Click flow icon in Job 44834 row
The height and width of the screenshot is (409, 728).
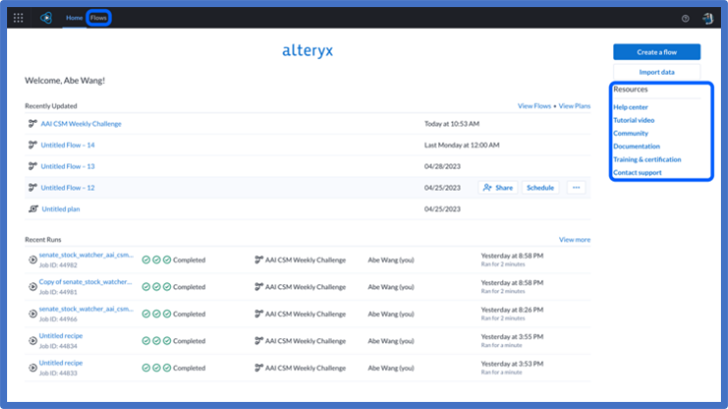click(259, 341)
